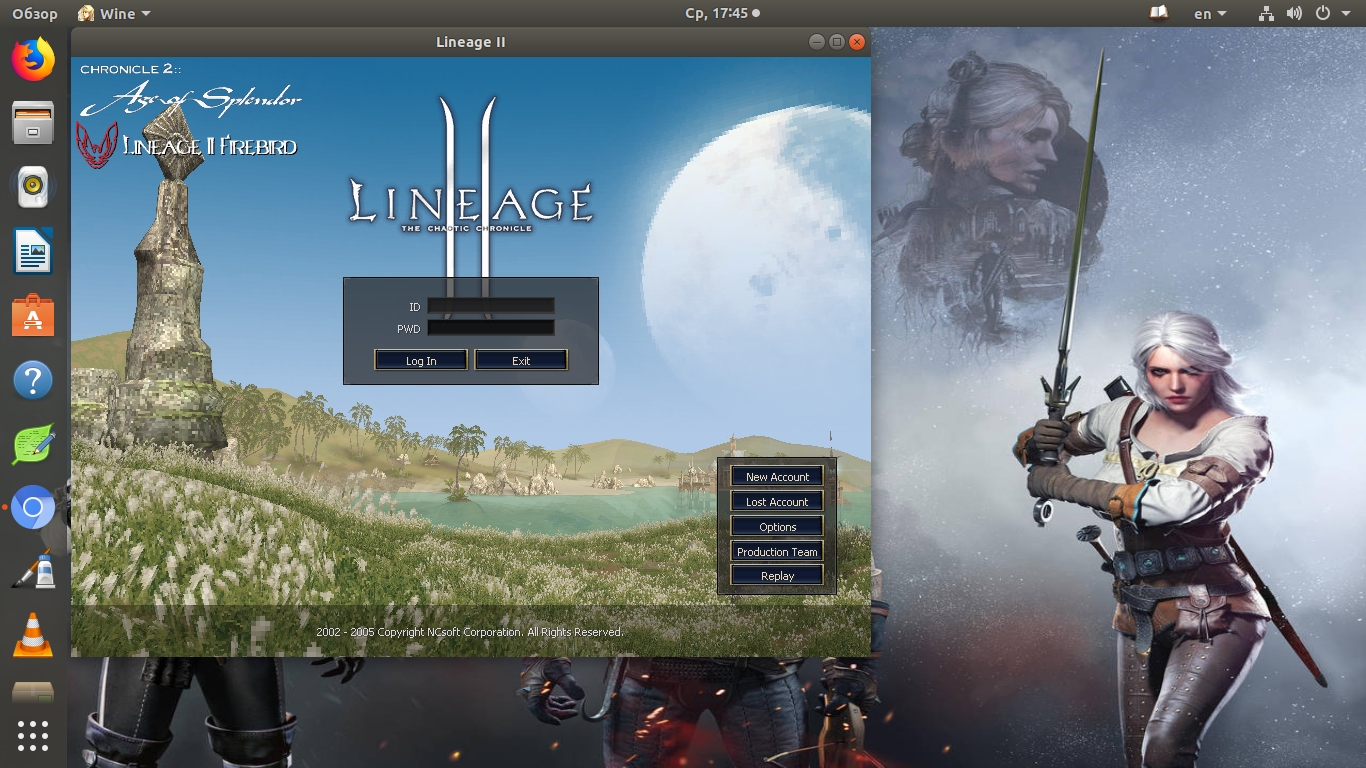1366x768 pixels.
Task: Open the paint brush drawing app icon
Action: click(33, 572)
